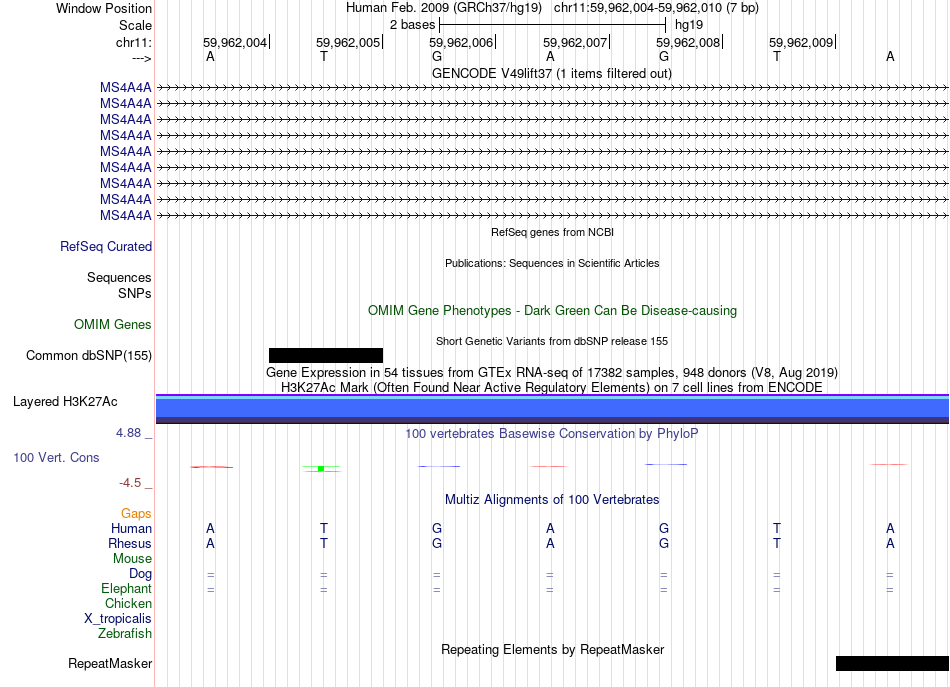
Task: Click the 59,962,005 ruler position
Action: coord(348,42)
